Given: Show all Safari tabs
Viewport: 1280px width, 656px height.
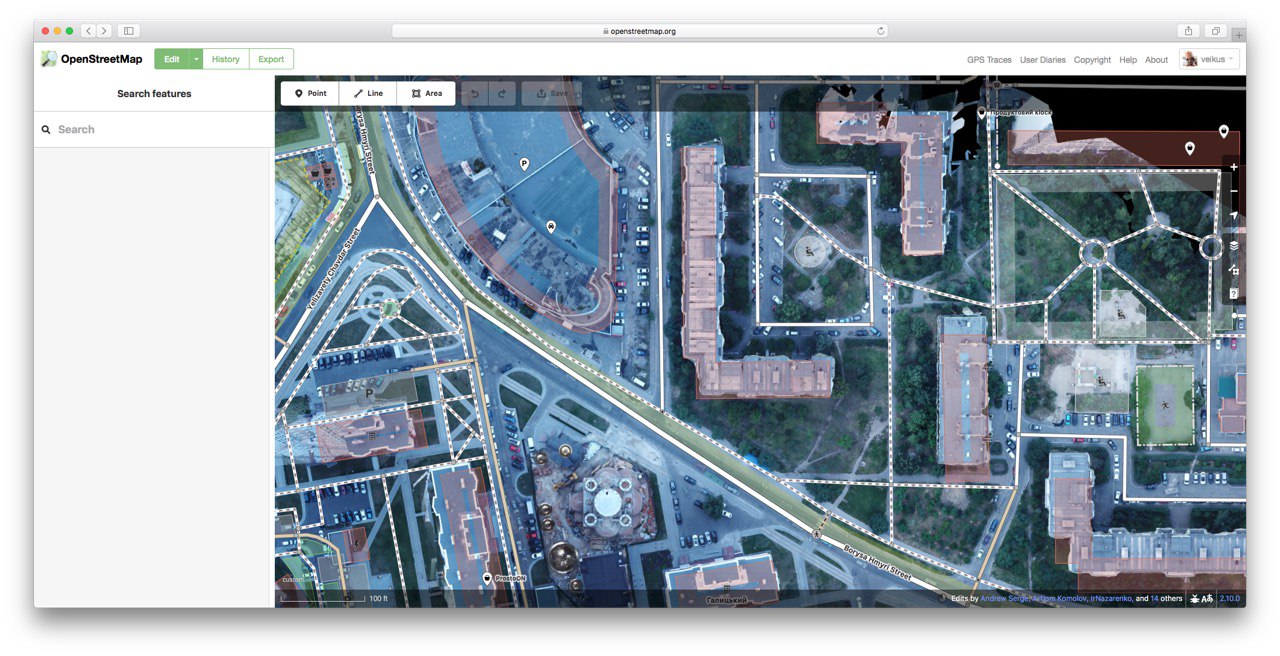Looking at the screenshot, I should [x=1217, y=31].
